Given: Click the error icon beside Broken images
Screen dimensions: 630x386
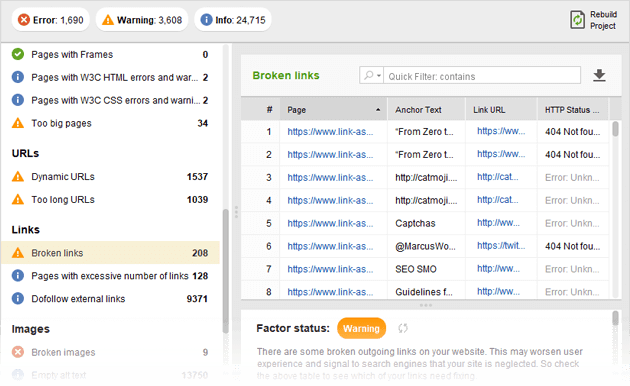Looking at the screenshot, I should pos(18,352).
